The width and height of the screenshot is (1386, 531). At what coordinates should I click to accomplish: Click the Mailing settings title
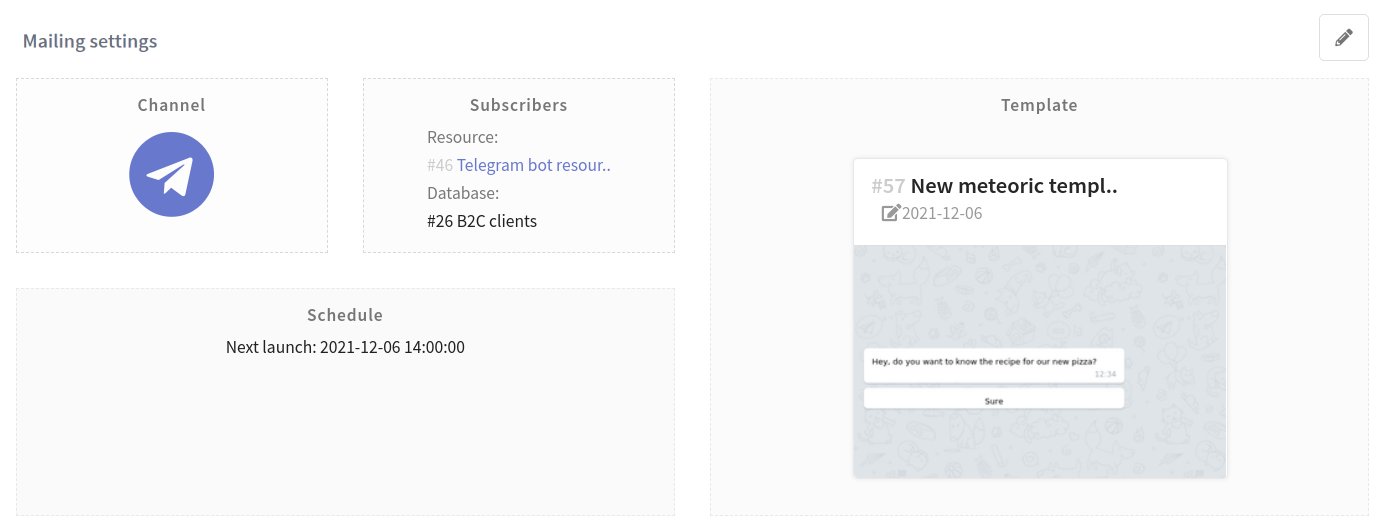point(90,41)
